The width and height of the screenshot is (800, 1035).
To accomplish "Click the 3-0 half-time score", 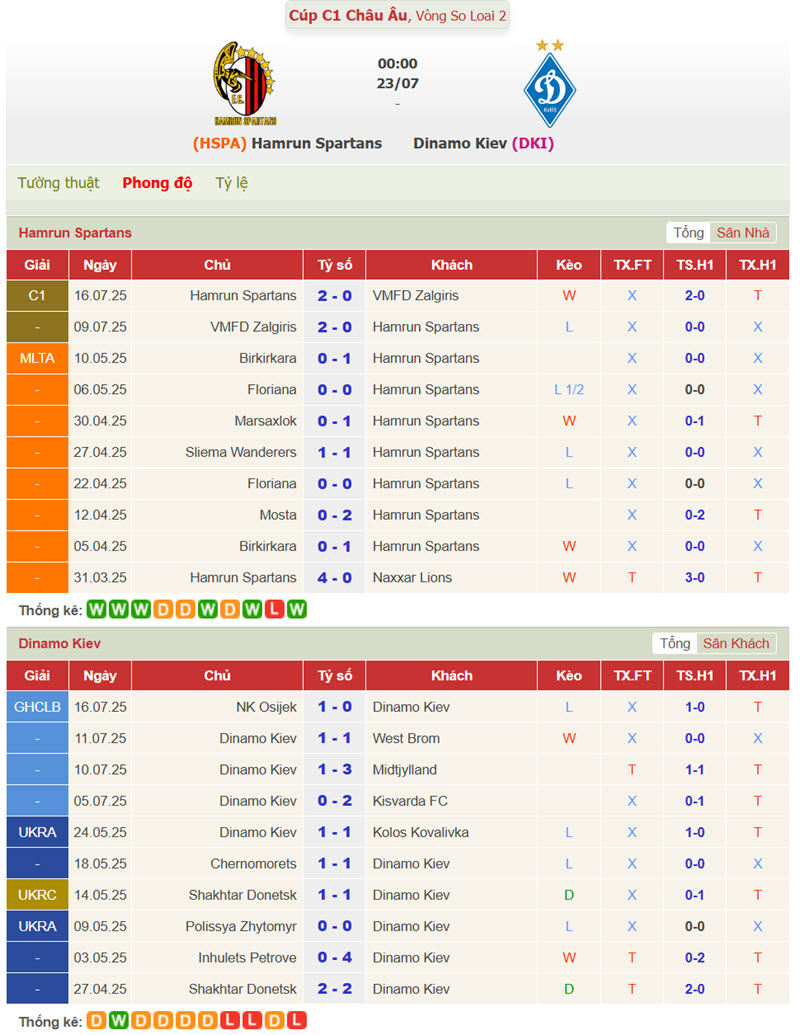I will (x=694, y=578).
